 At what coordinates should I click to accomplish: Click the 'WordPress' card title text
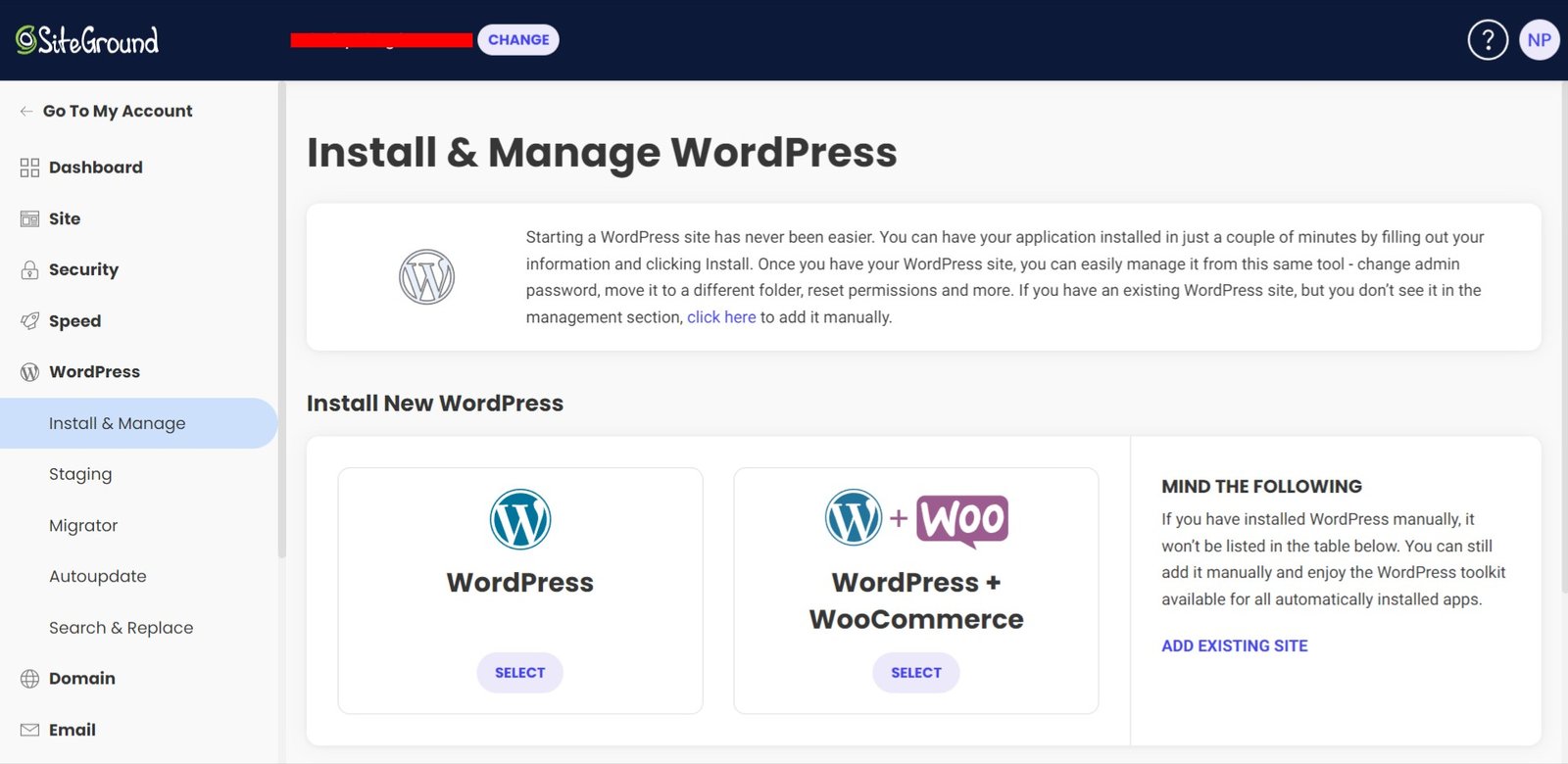tap(520, 583)
